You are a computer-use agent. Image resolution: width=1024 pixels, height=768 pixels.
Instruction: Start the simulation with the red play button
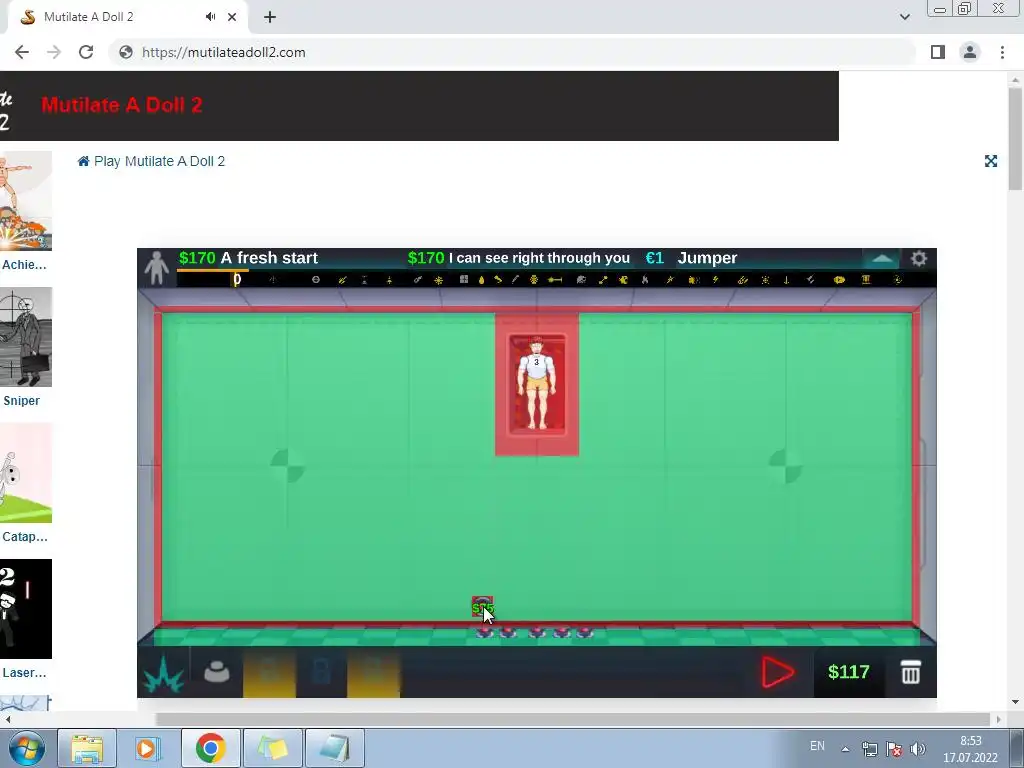[778, 672]
